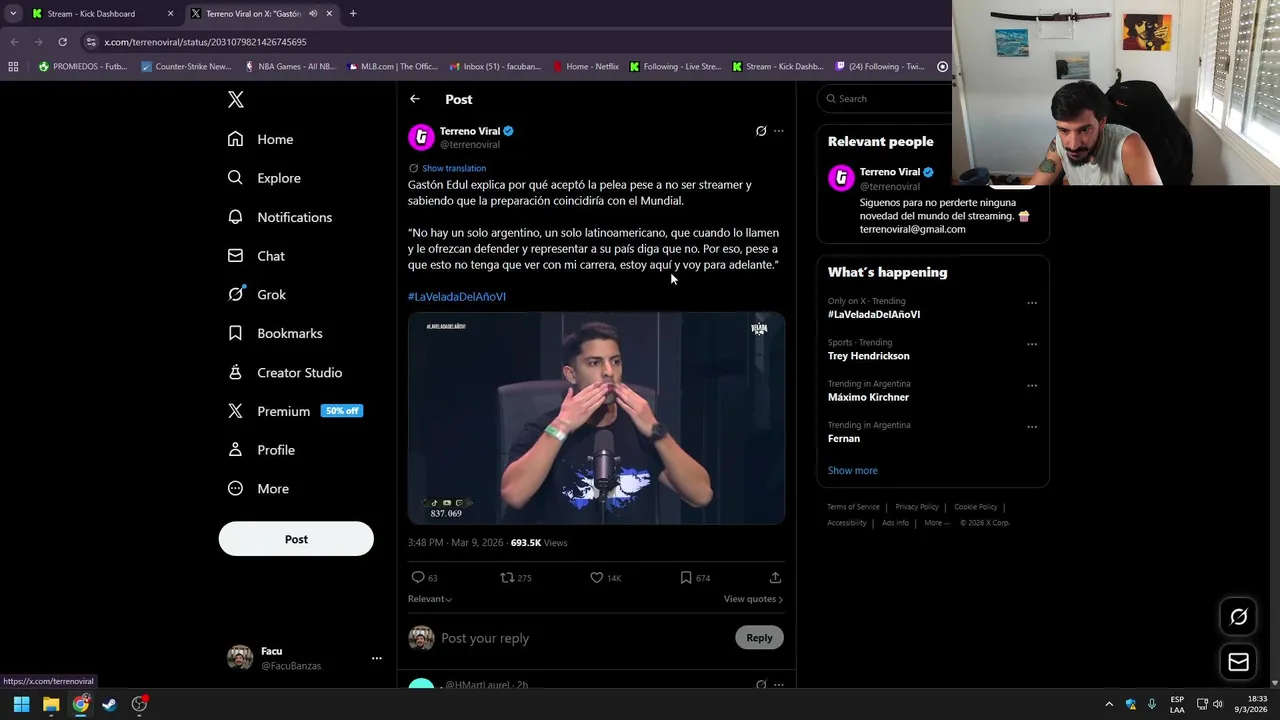Image resolution: width=1280 pixels, height=720 pixels.
Task: Open the post's three-dot menu
Action: pyautogui.click(x=779, y=131)
